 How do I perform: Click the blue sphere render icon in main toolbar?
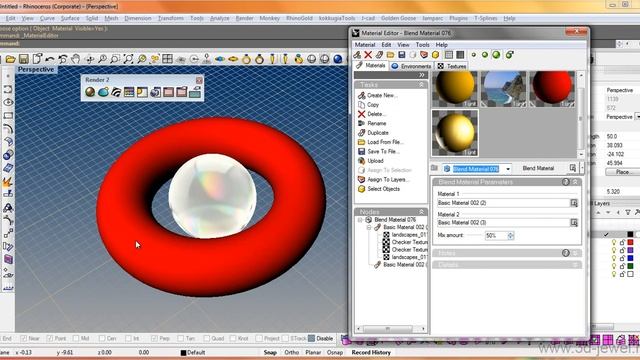click(x=338, y=59)
